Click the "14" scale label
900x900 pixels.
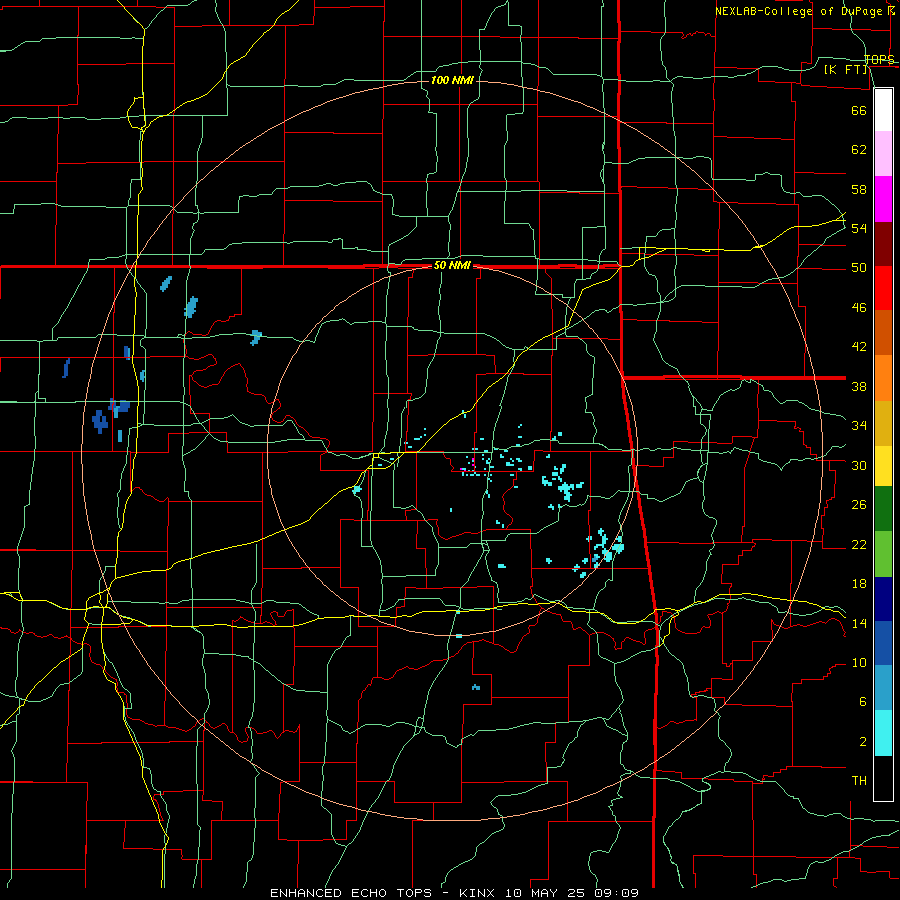pos(859,623)
